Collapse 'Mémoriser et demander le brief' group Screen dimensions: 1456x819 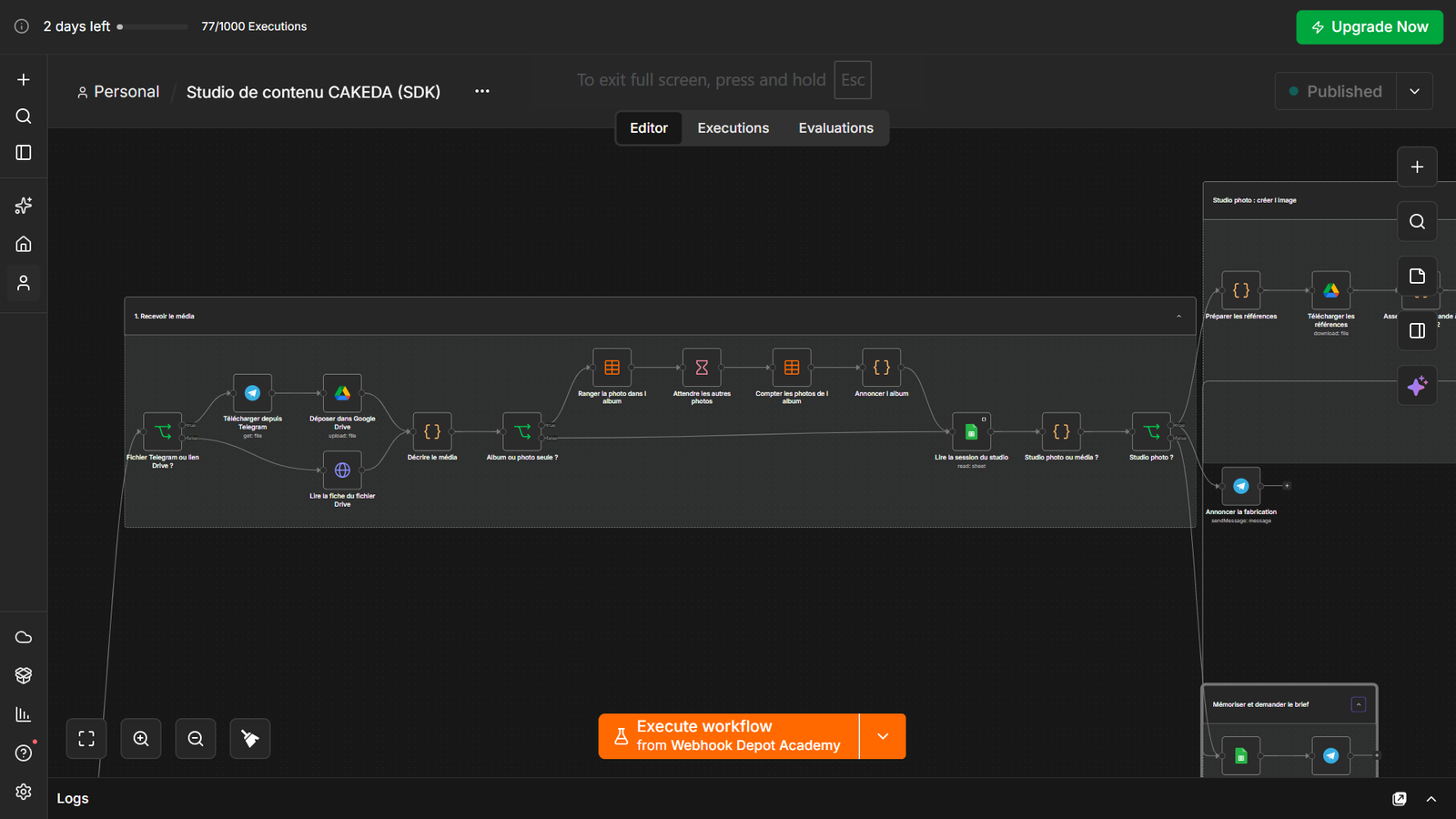[x=1359, y=704]
